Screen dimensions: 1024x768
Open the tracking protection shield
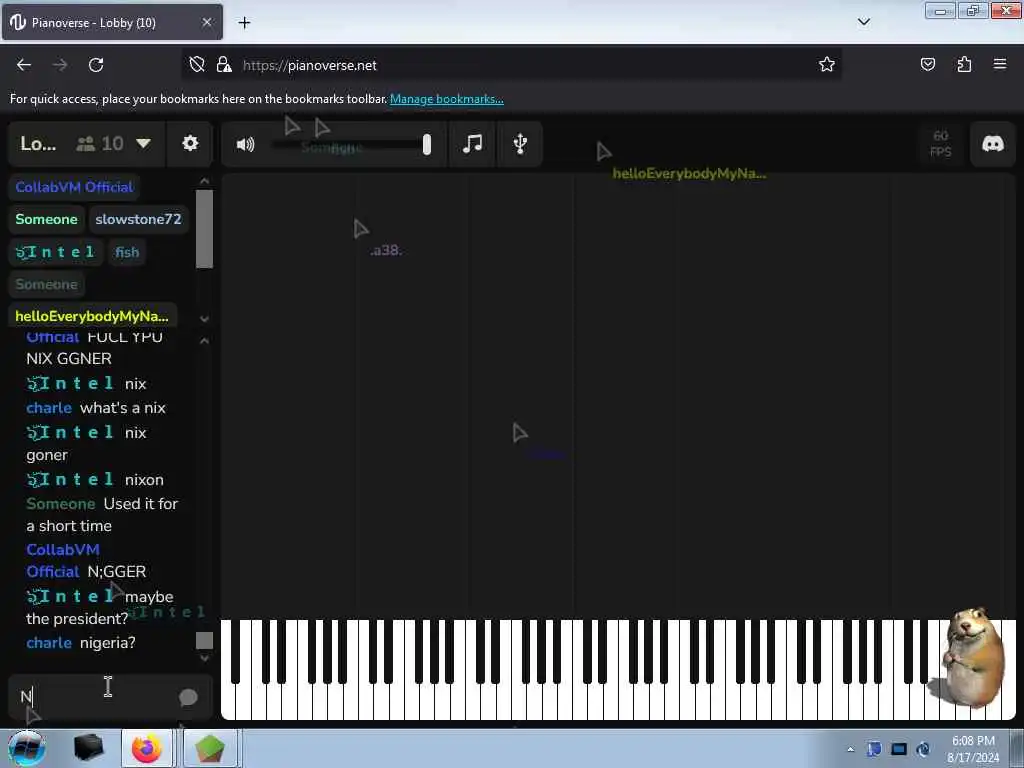coord(197,64)
